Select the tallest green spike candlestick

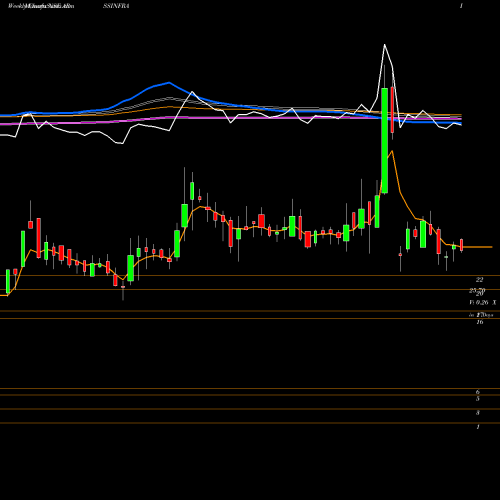(384, 140)
